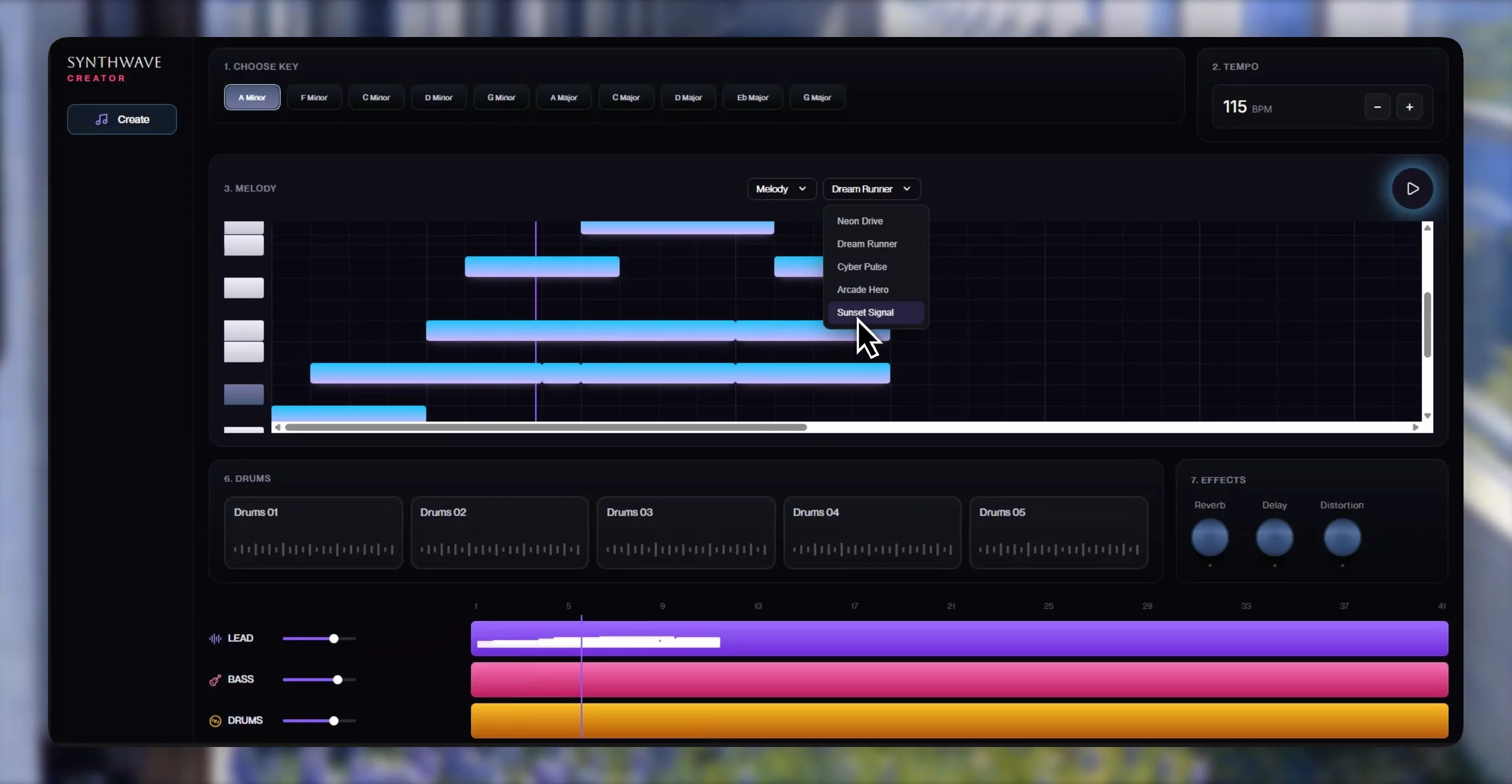The width and height of the screenshot is (1512, 784).
Task: Click the DRUMS volume slider
Action: pyautogui.click(x=319, y=721)
